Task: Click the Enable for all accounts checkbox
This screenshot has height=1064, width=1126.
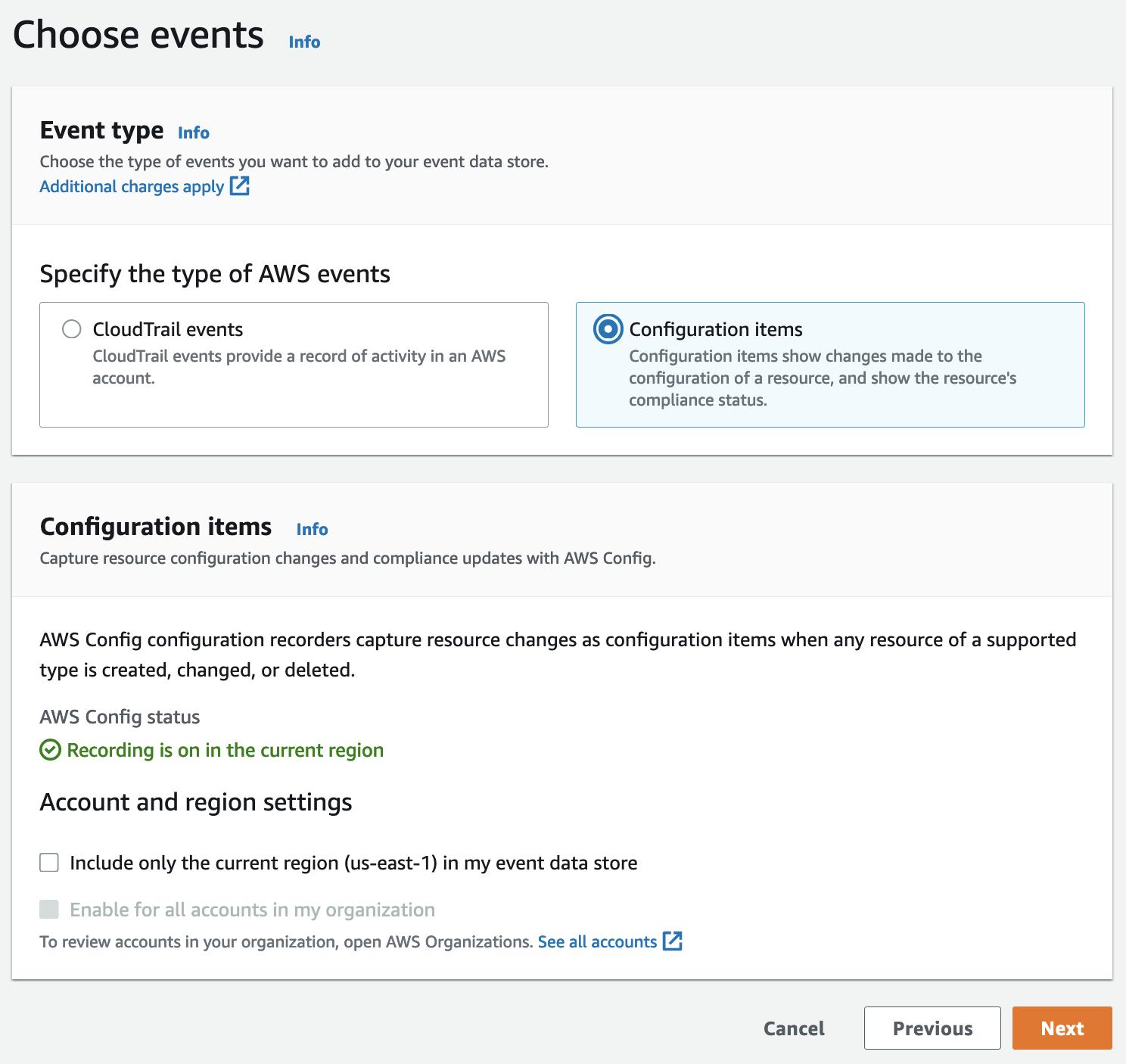Action: (48, 910)
